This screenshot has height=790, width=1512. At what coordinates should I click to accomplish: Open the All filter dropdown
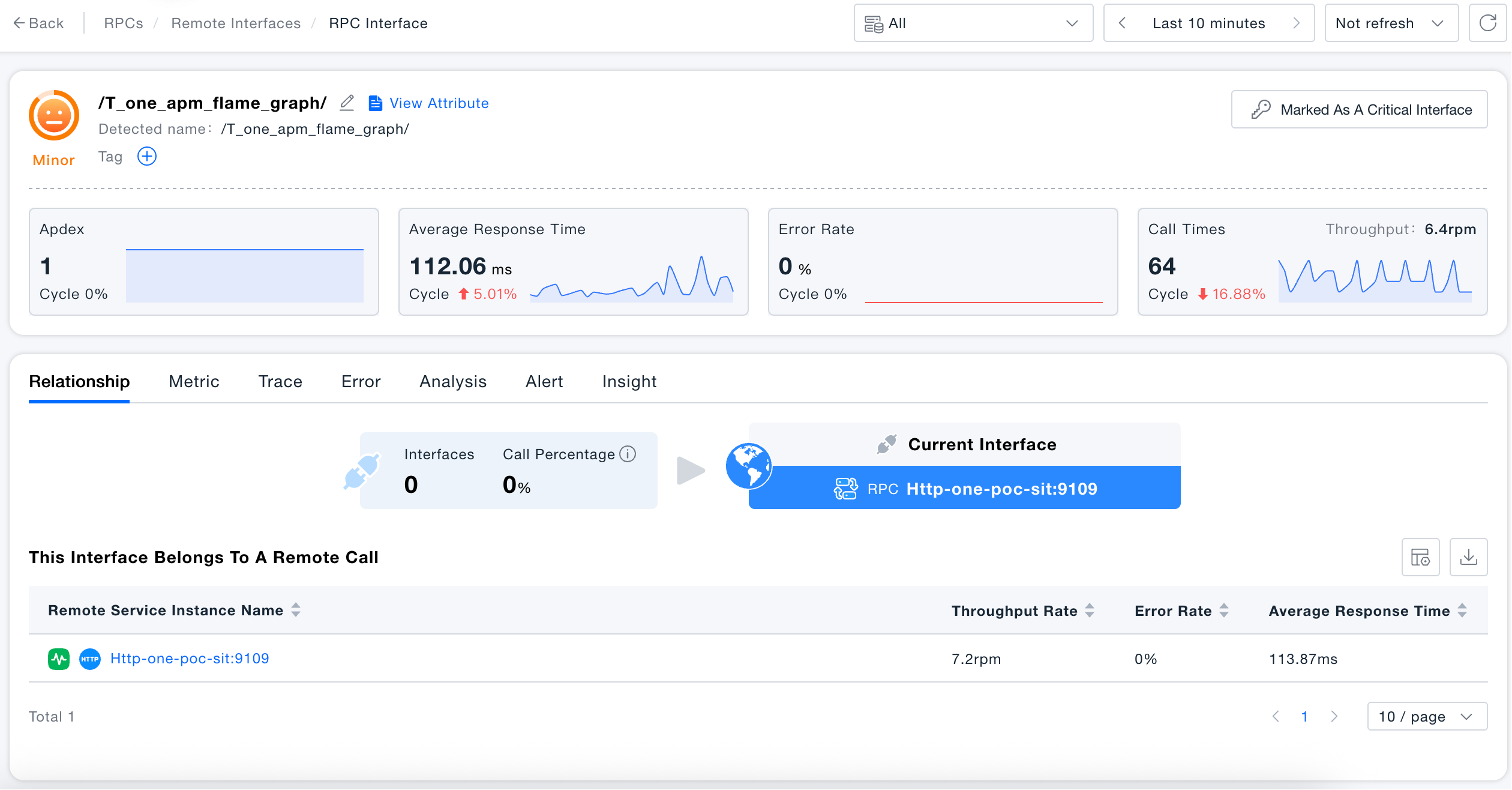973,23
